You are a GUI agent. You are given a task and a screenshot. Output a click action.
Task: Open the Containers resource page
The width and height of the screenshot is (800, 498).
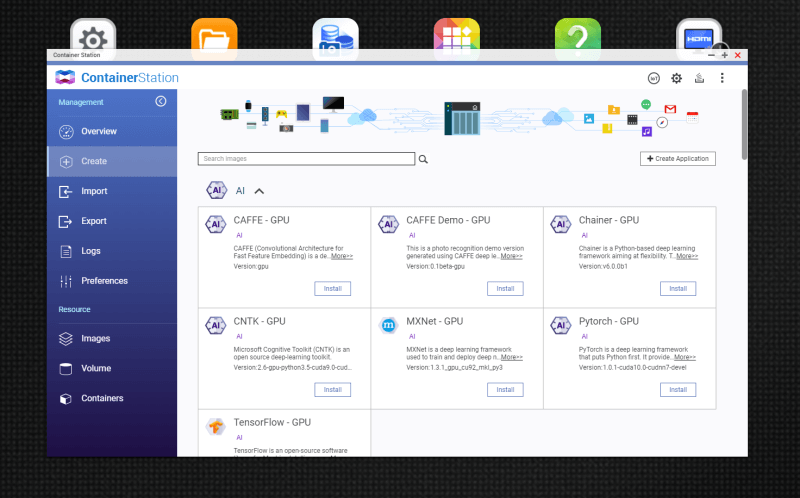pos(112,398)
